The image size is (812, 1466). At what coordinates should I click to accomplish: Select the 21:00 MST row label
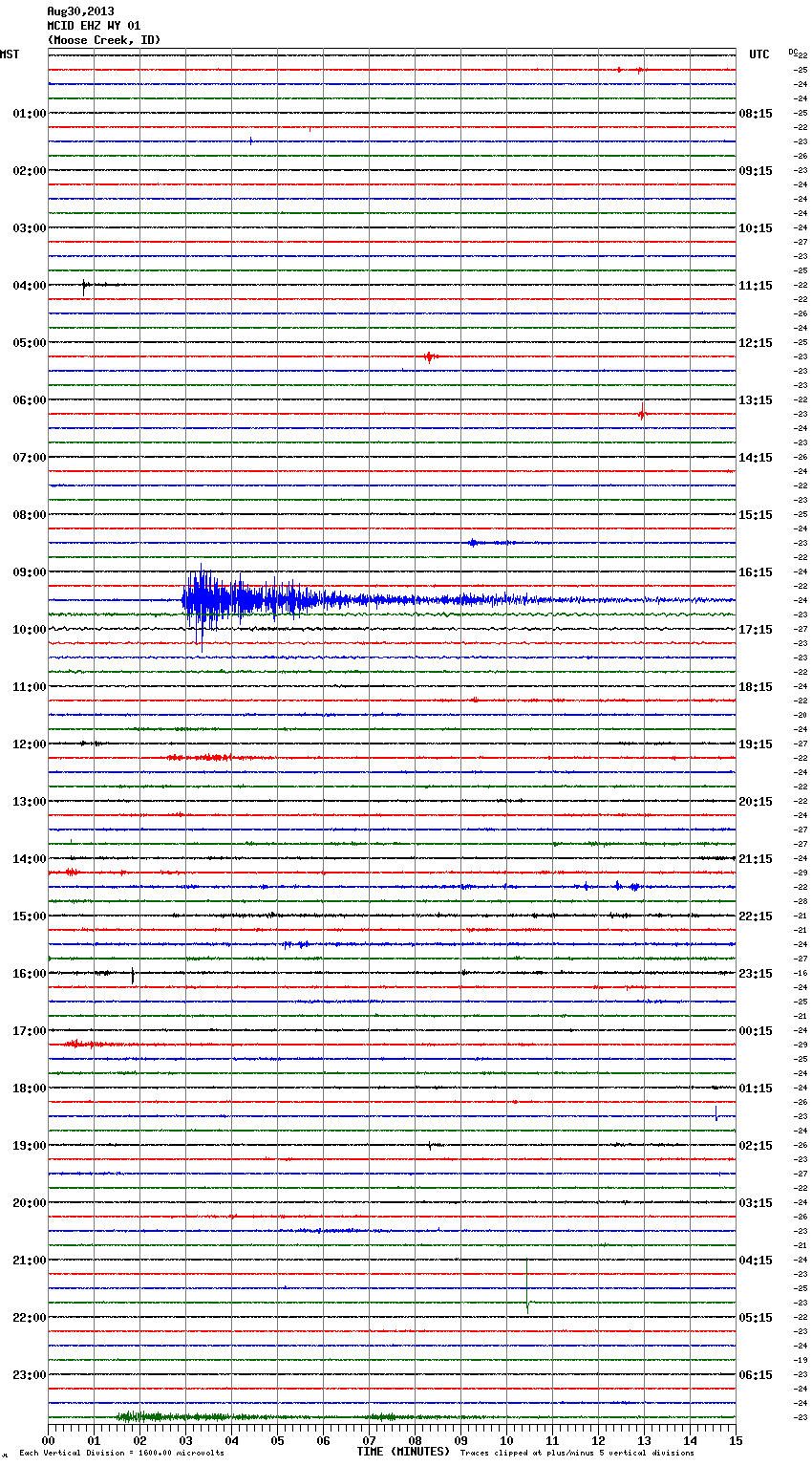tap(29, 1261)
